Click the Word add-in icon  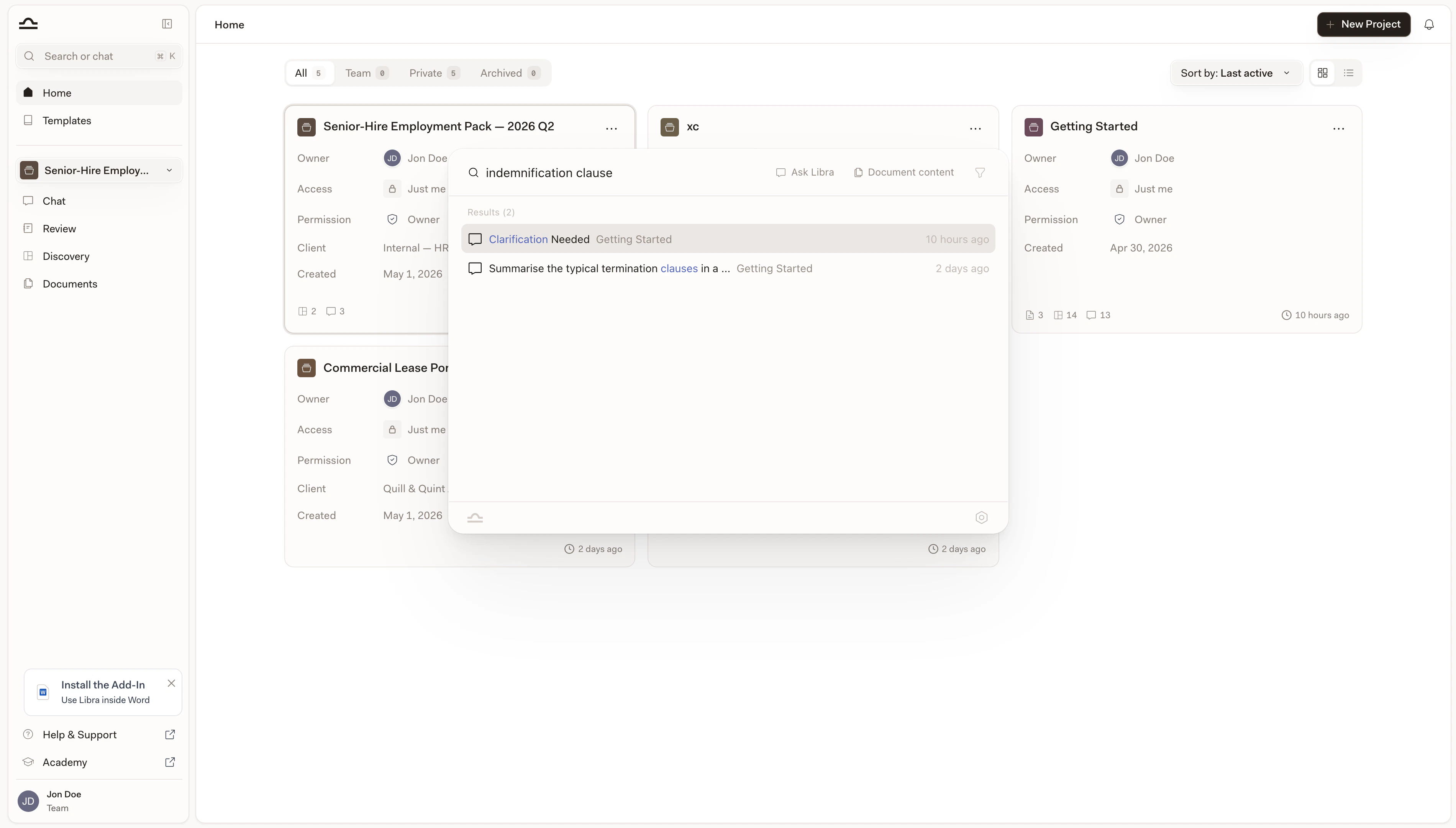43,692
